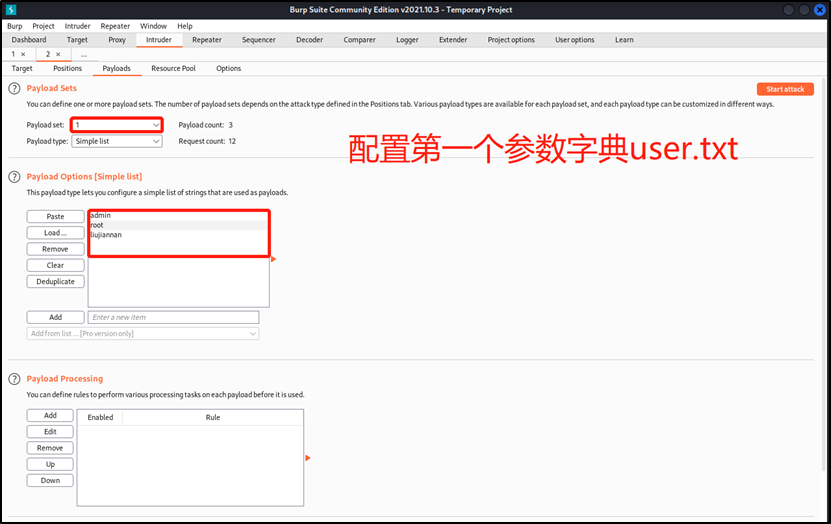Open the Project options tab

(511, 40)
